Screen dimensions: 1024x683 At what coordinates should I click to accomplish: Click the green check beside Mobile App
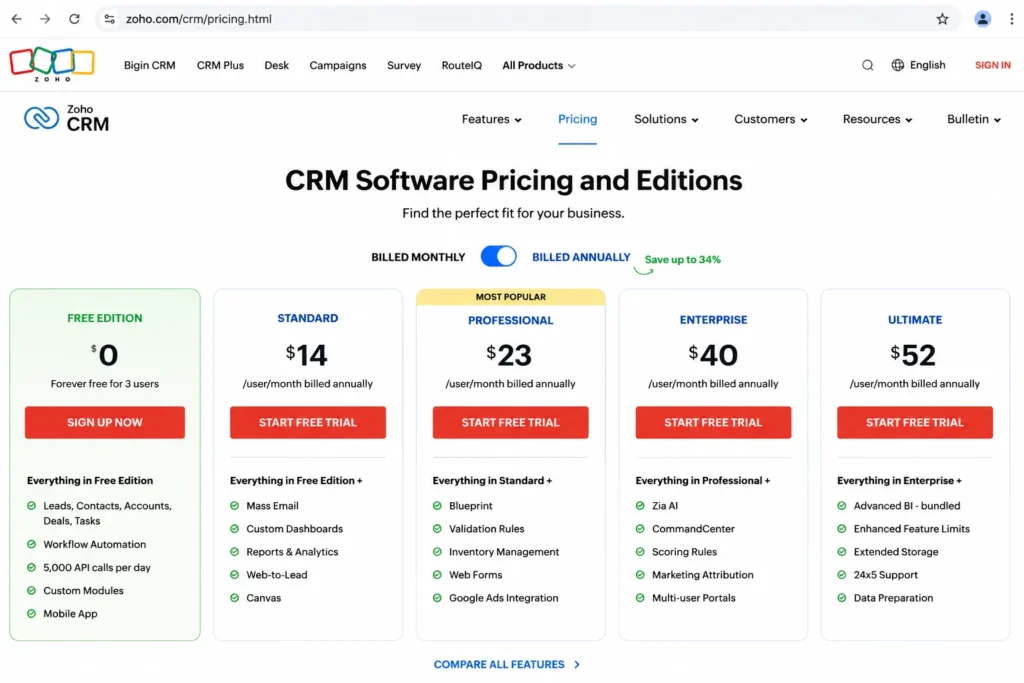(31, 613)
